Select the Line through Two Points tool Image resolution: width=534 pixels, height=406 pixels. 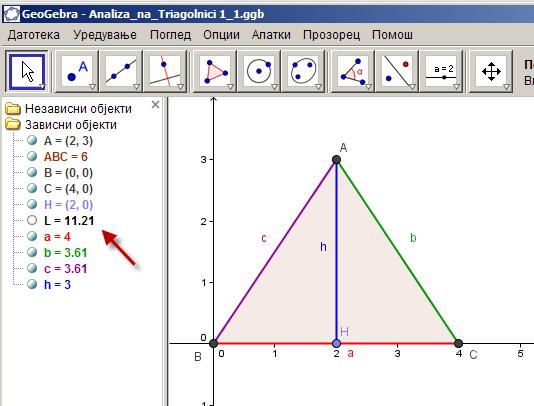121,71
